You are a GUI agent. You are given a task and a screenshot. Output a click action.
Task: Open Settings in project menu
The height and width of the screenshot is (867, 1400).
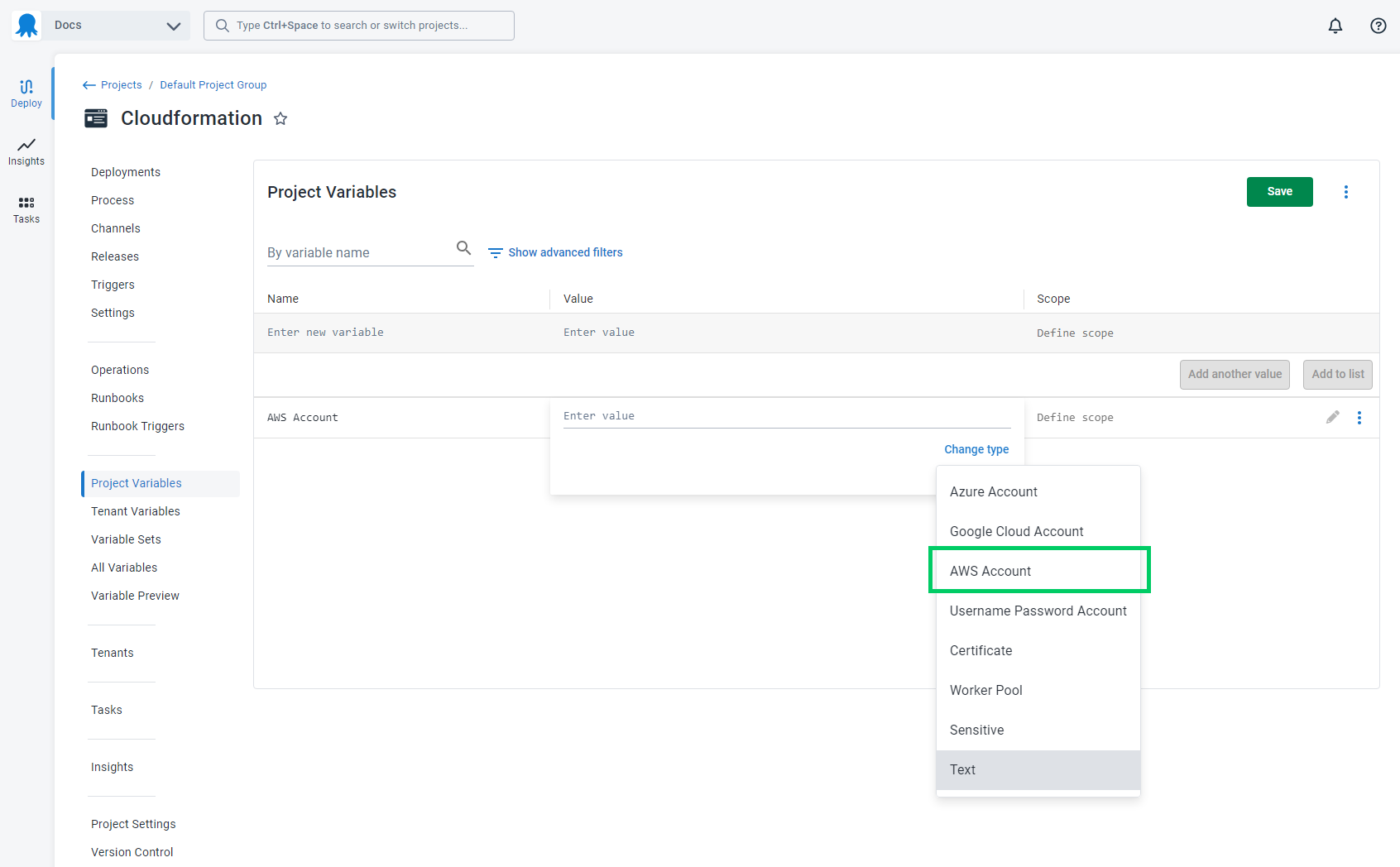(x=113, y=313)
